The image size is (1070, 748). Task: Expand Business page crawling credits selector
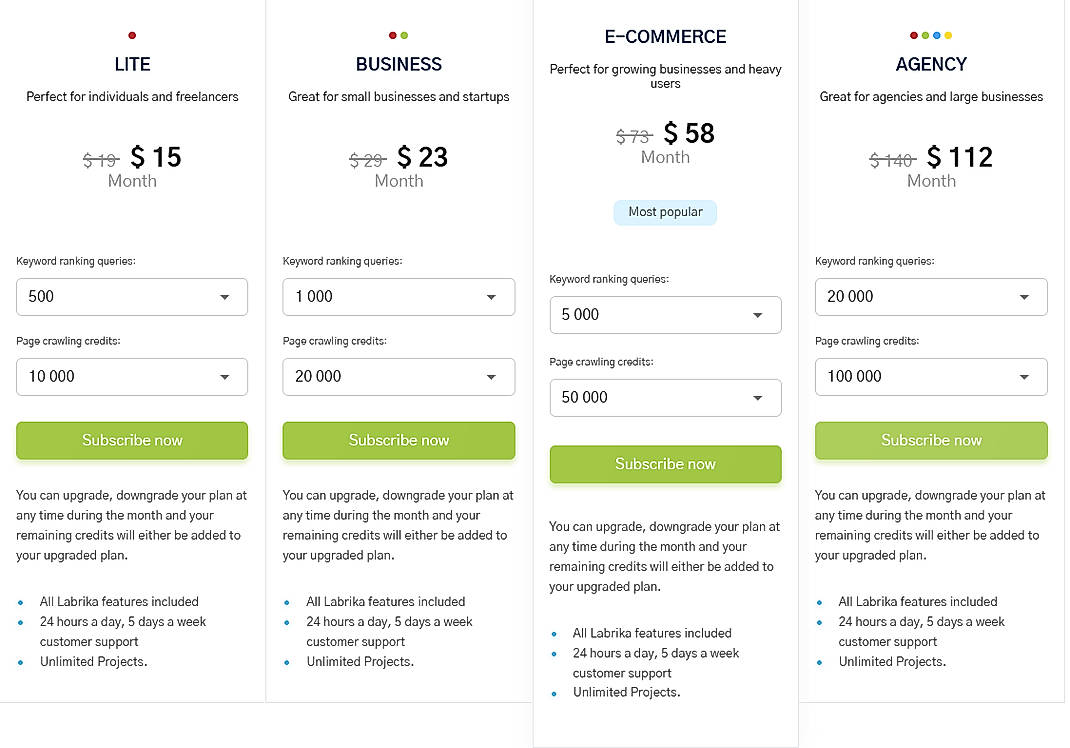[x=399, y=377]
